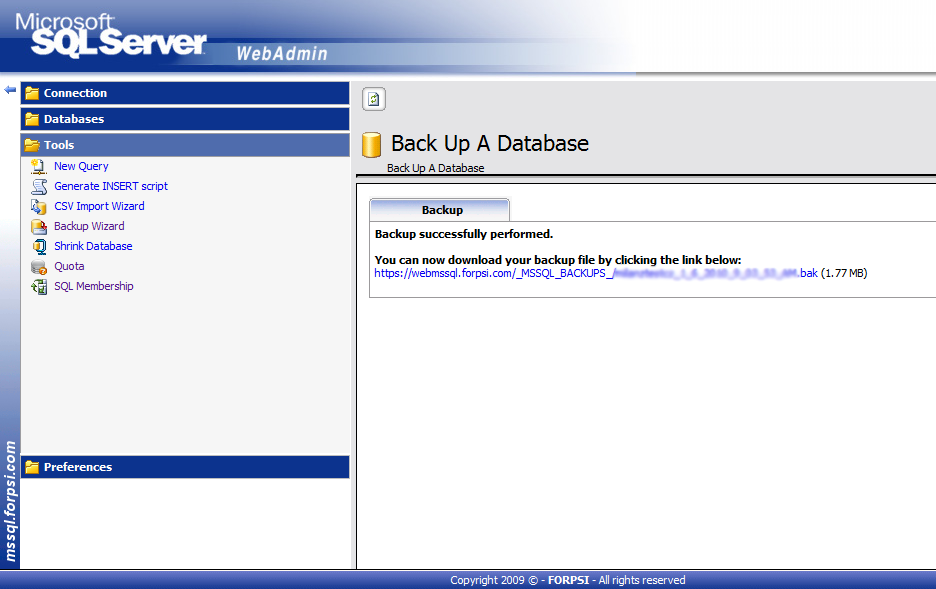Click the 'Back Up A Database' breadcrumb subtitle
The height and width of the screenshot is (589, 936).
(x=435, y=168)
